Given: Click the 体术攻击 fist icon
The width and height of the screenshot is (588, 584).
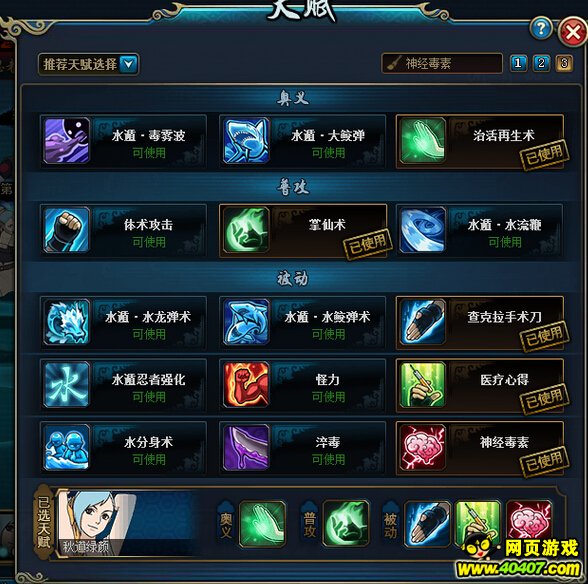Looking at the screenshot, I should tap(67, 230).
